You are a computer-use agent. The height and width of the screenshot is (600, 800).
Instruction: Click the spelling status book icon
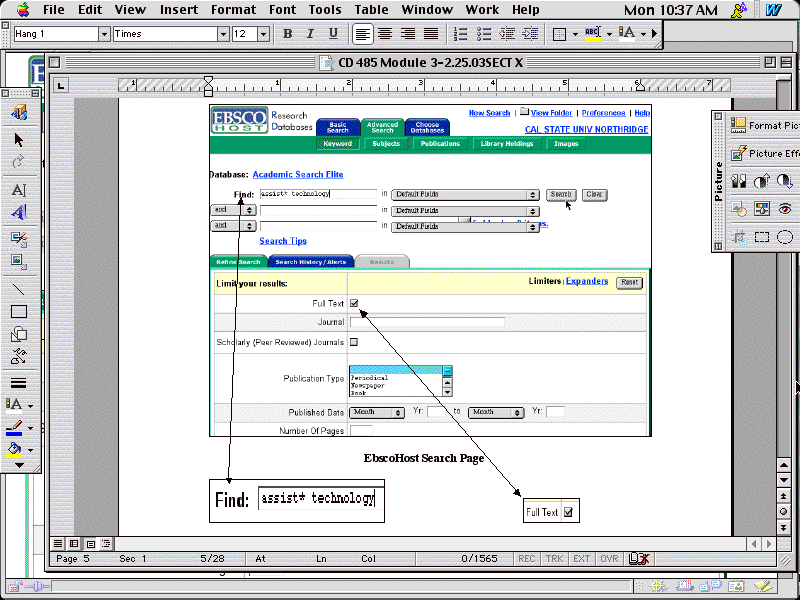[639, 559]
